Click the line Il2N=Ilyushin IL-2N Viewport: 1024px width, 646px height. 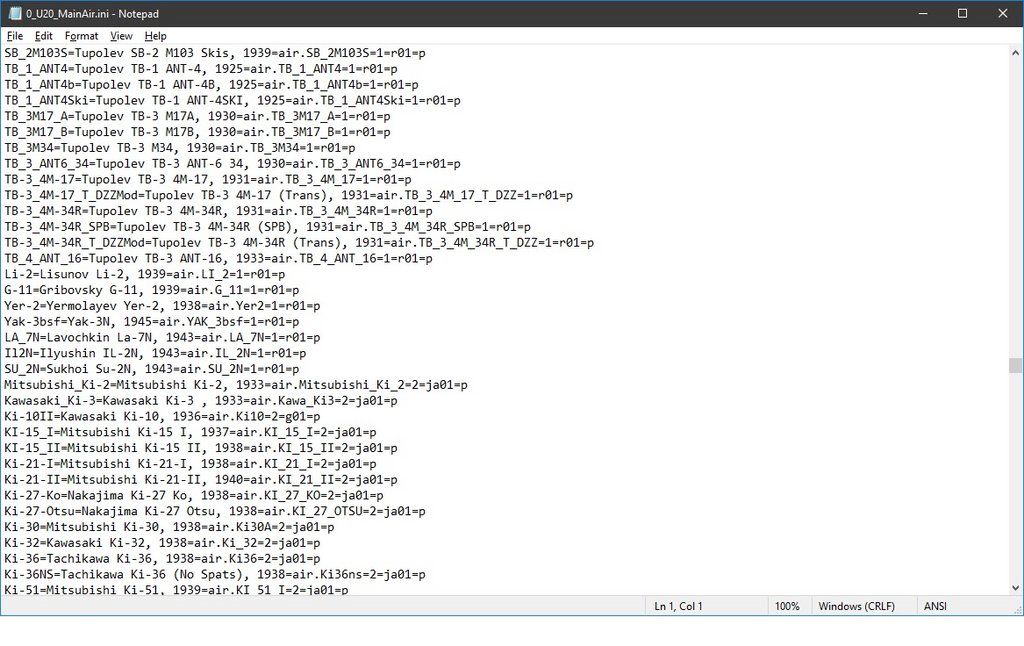point(155,353)
